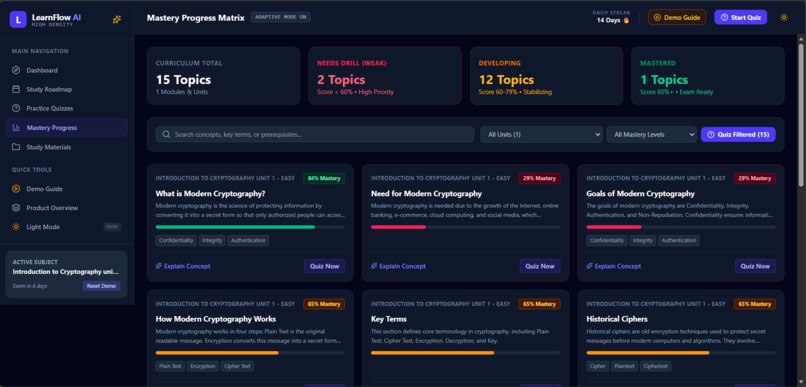The image size is (806, 387).
Task: Click Explain Concept on Goals of Modern Cryptography
Action: coord(614,266)
